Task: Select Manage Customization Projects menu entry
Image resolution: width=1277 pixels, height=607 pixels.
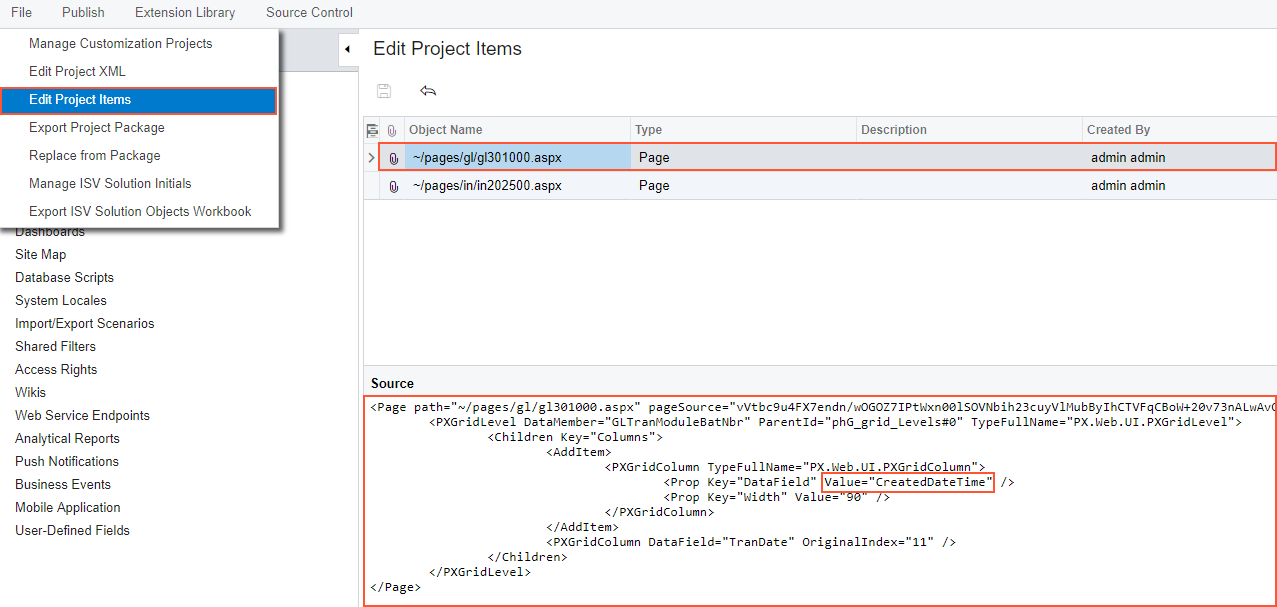Action: (120, 44)
